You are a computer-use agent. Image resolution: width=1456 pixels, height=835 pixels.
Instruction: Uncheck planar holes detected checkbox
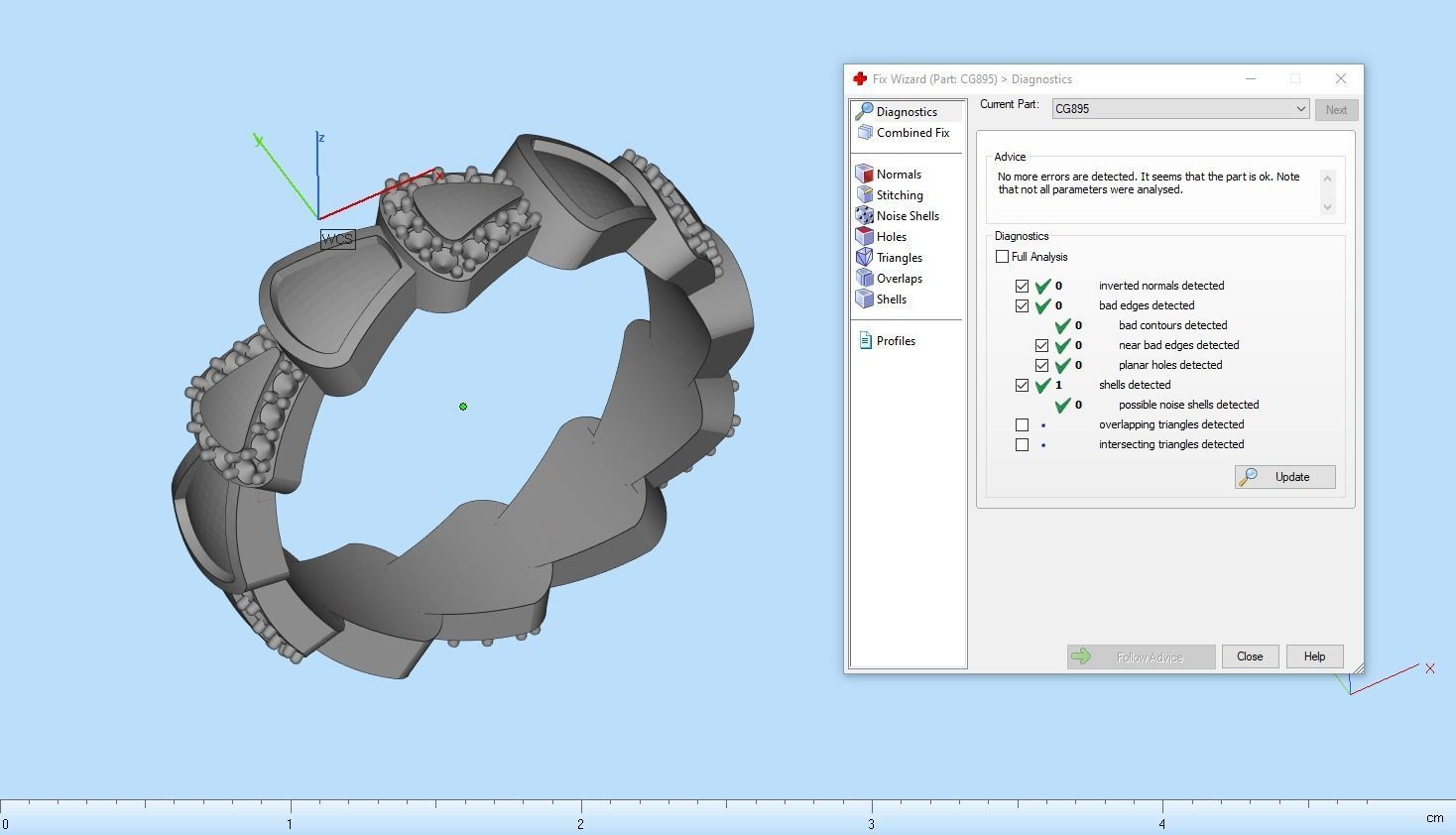click(x=1041, y=365)
